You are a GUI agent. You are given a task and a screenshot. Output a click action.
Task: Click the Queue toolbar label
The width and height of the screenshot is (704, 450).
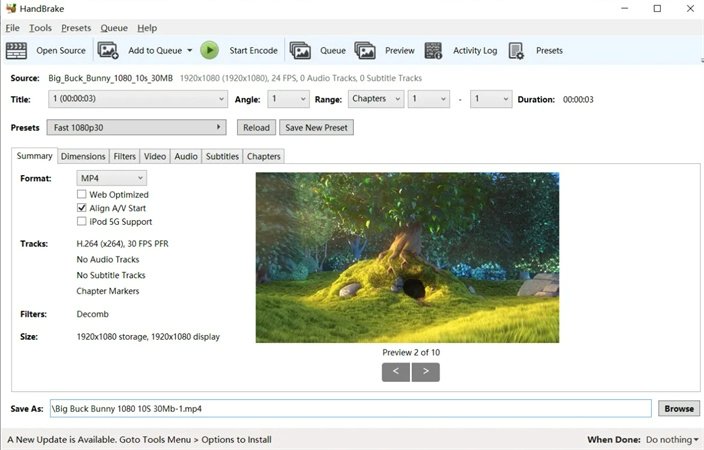(333, 51)
